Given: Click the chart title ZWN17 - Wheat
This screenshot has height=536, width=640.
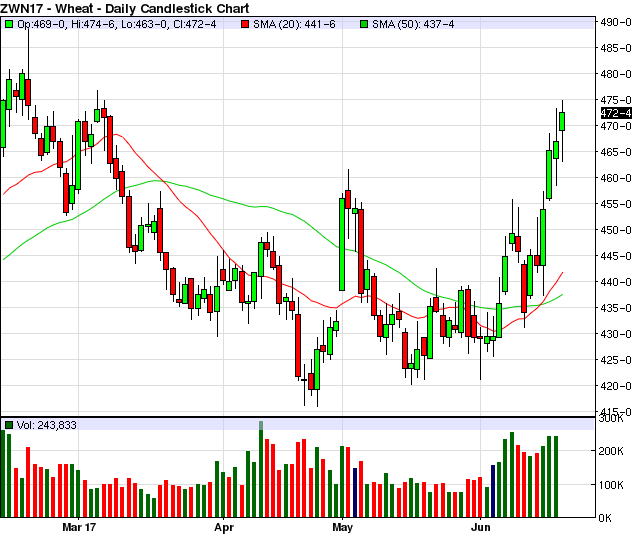Looking at the screenshot, I should point(124,8).
